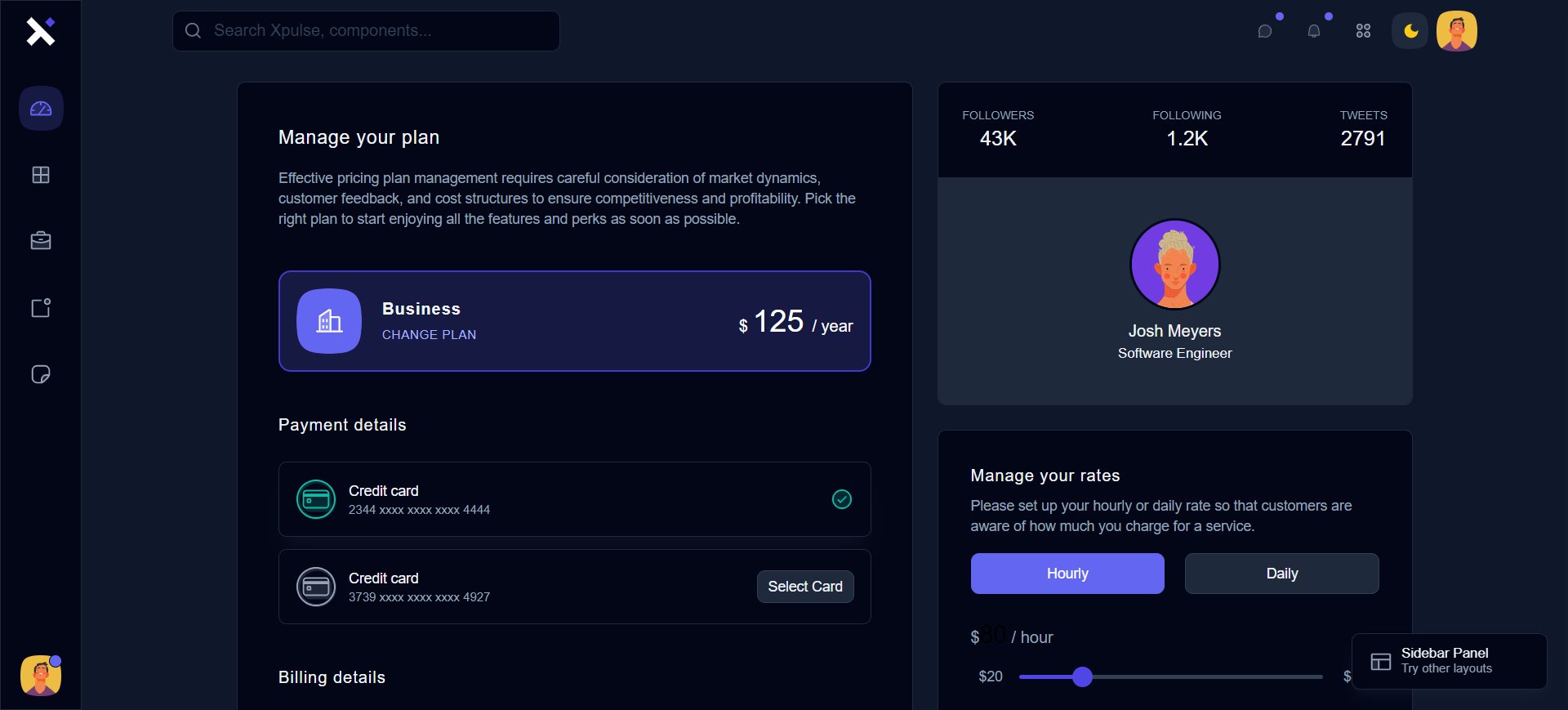The height and width of the screenshot is (710, 1568).
Task: Expand the Sidebar Panel layout switcher
Action: coord(1448,661)
